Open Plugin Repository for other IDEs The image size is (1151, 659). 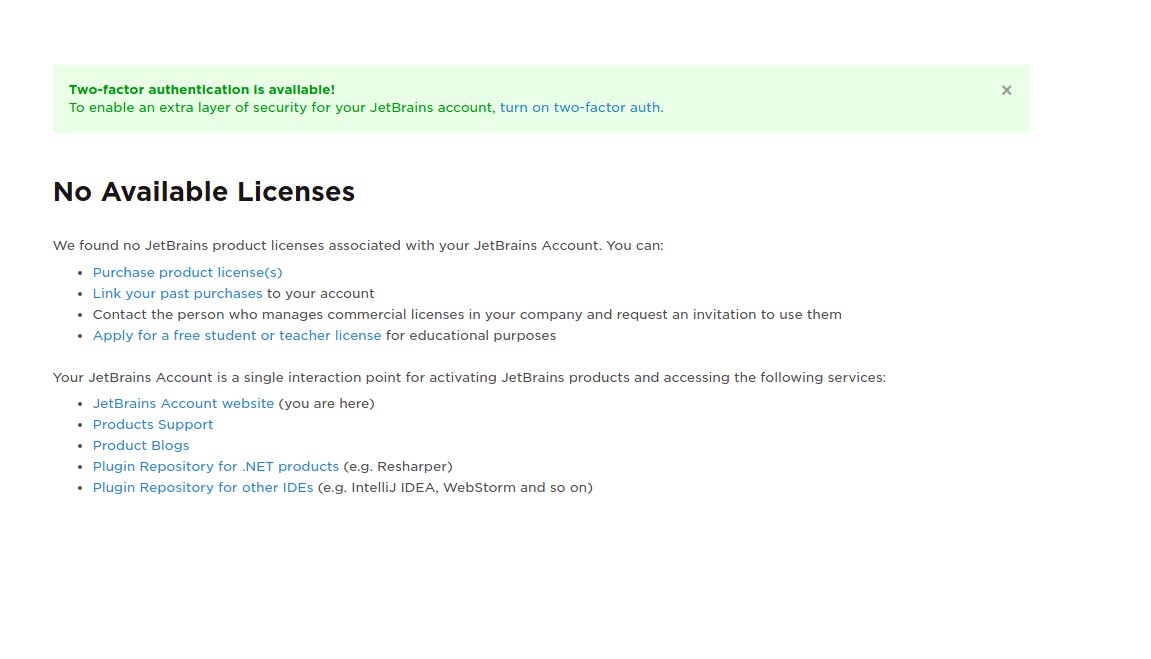pos(203,487)
